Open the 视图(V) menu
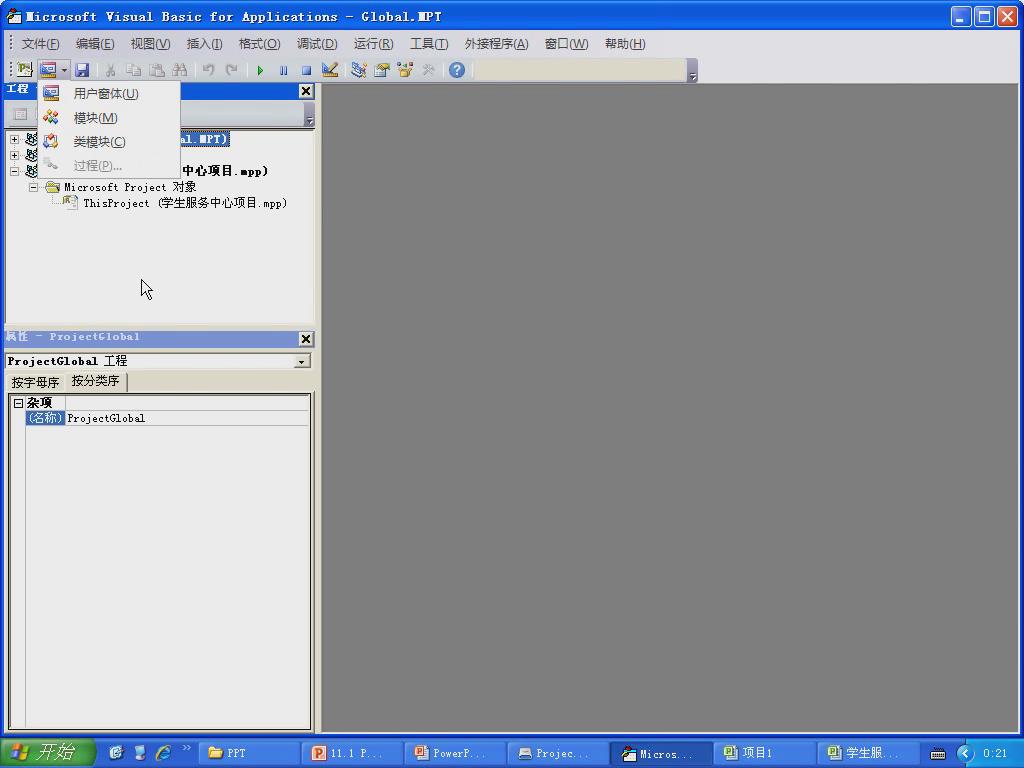This screenshot has width=1024, height=768. pos(150,44)
